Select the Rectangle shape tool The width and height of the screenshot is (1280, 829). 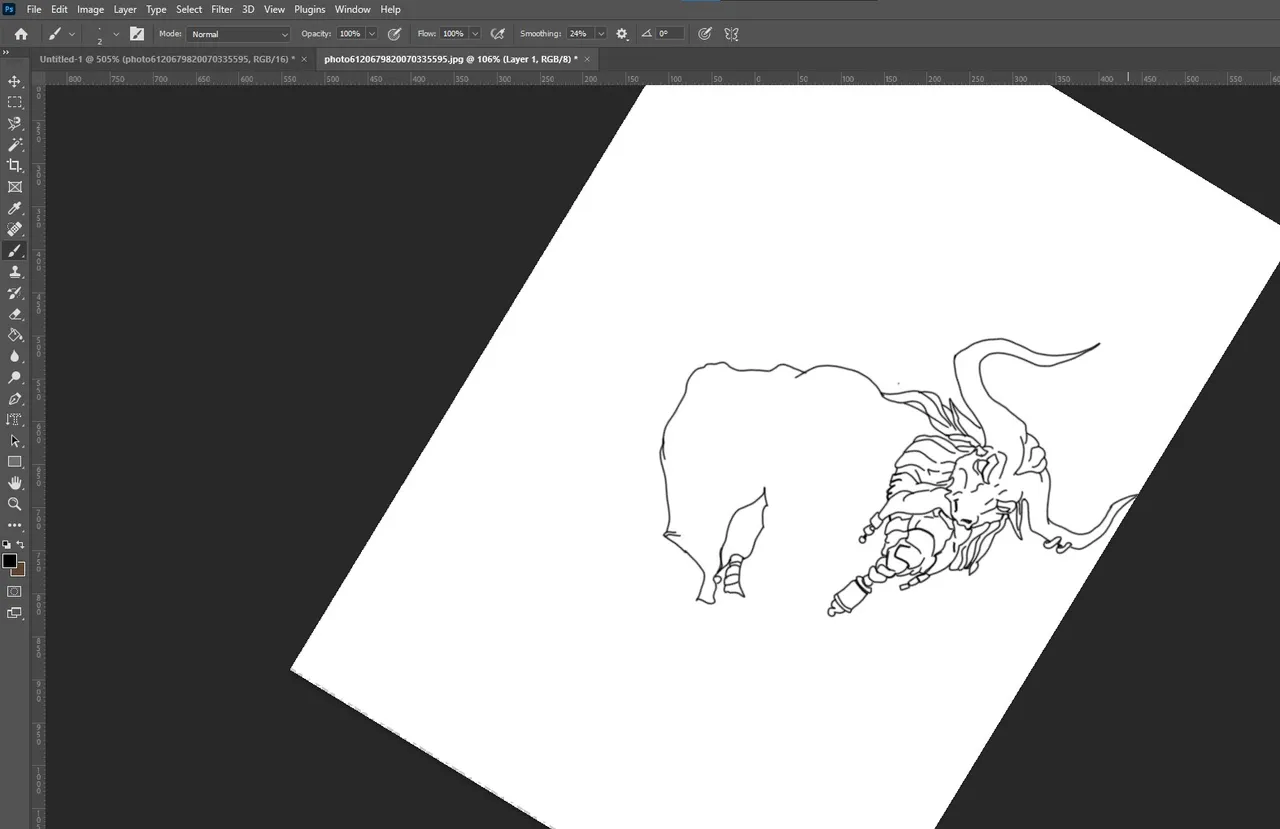14,462
